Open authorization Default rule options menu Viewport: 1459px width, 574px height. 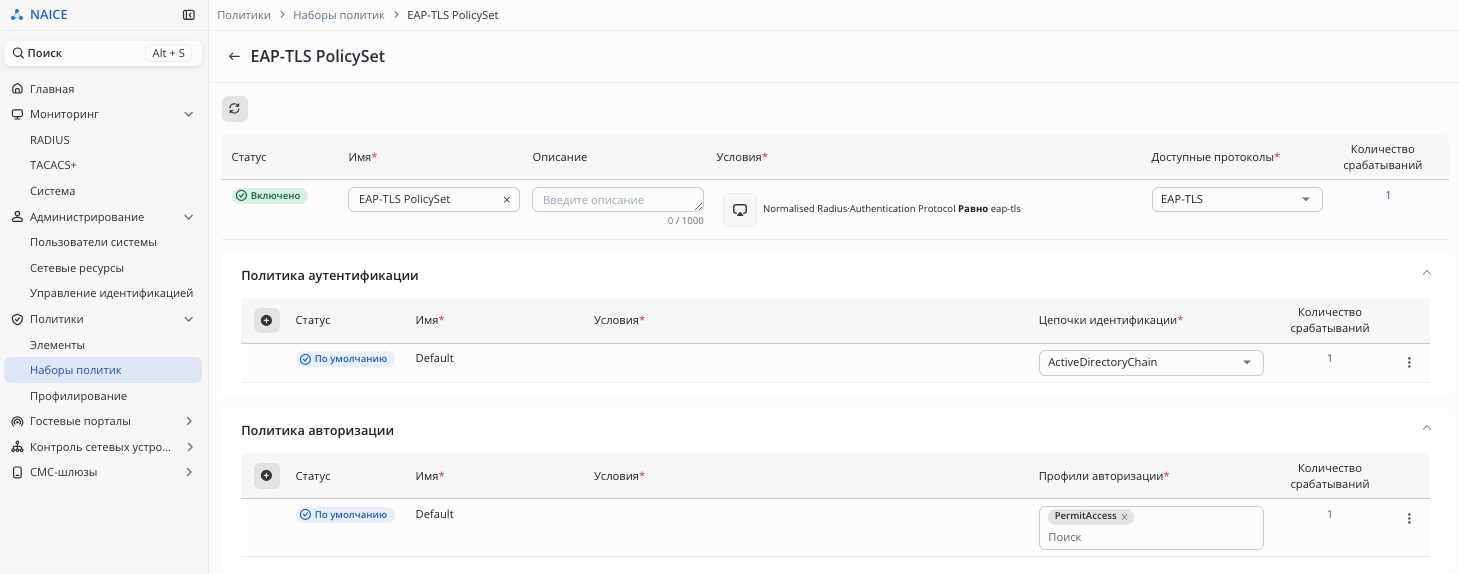1409,518
